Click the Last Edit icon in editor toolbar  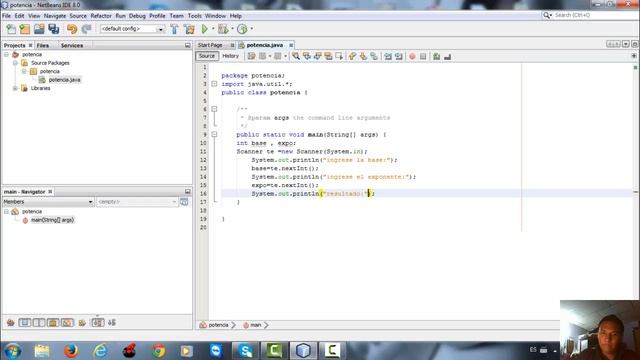click(x=251, y=56)
